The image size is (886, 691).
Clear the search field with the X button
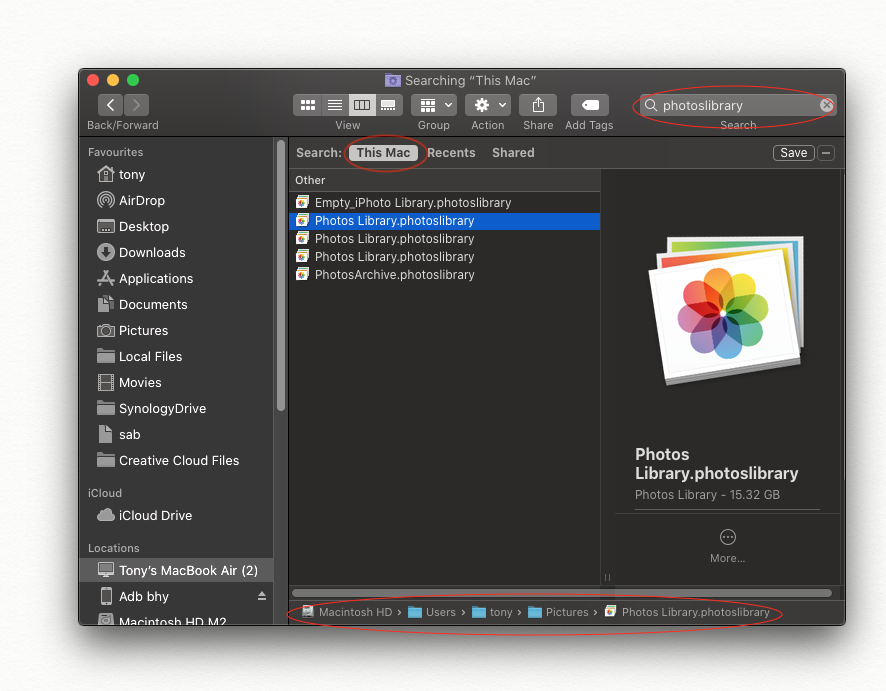click(826, 105)
